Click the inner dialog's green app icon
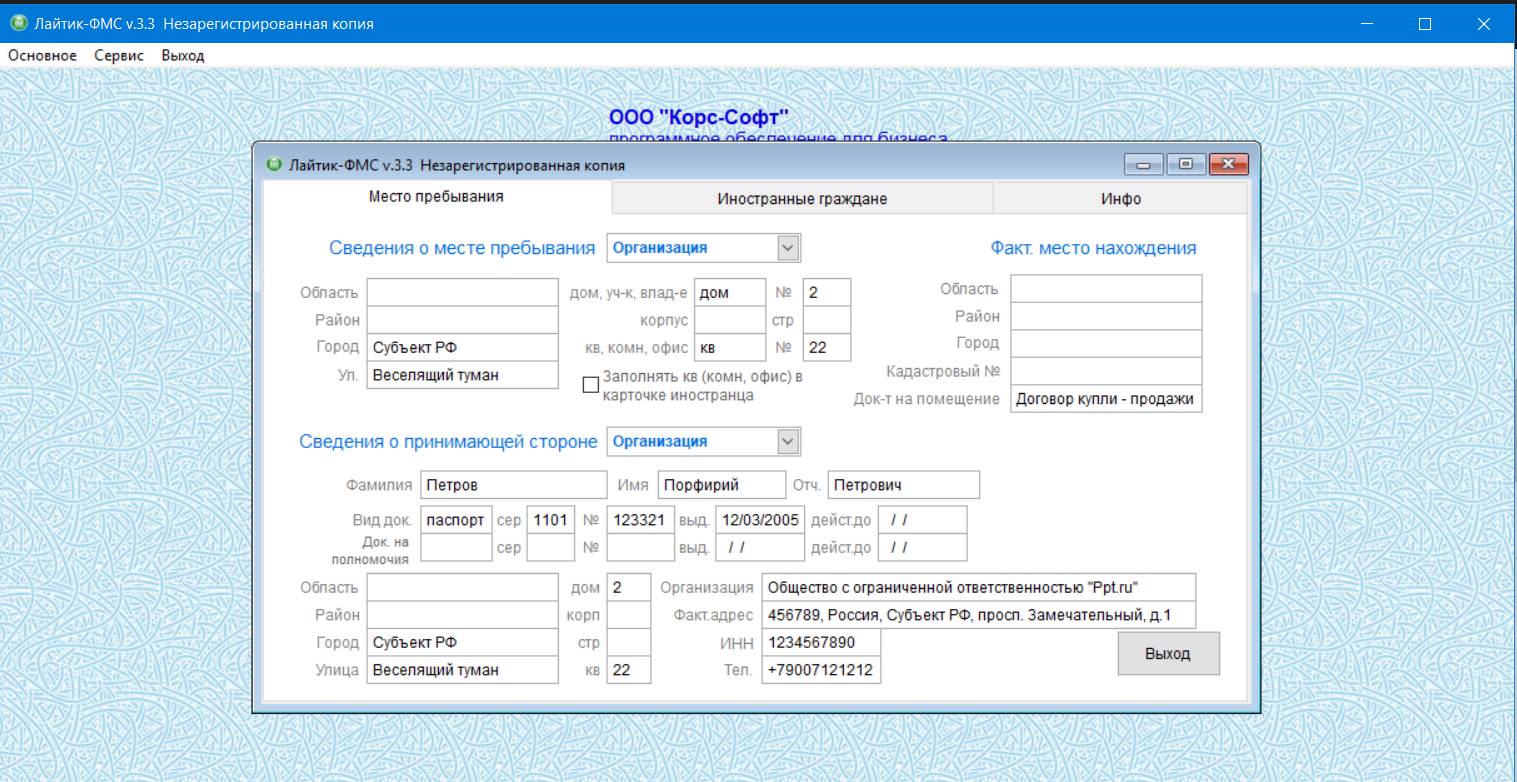 click(275, 165)
